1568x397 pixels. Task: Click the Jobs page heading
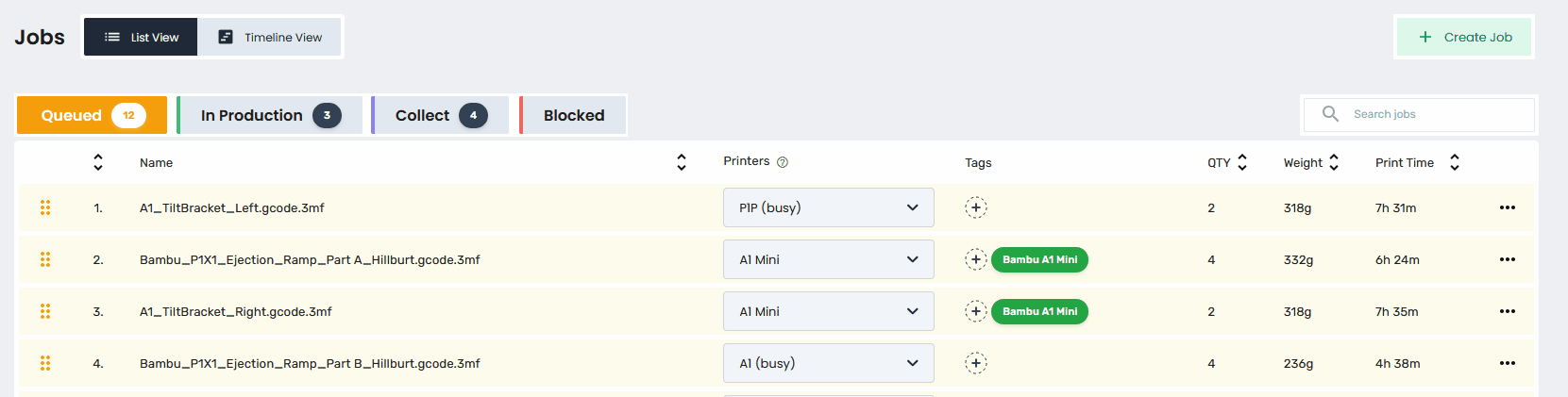click(x=40, y=37)
